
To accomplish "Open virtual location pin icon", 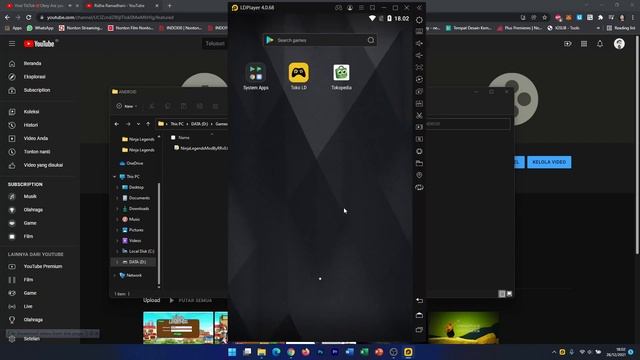I will (419, 175).
